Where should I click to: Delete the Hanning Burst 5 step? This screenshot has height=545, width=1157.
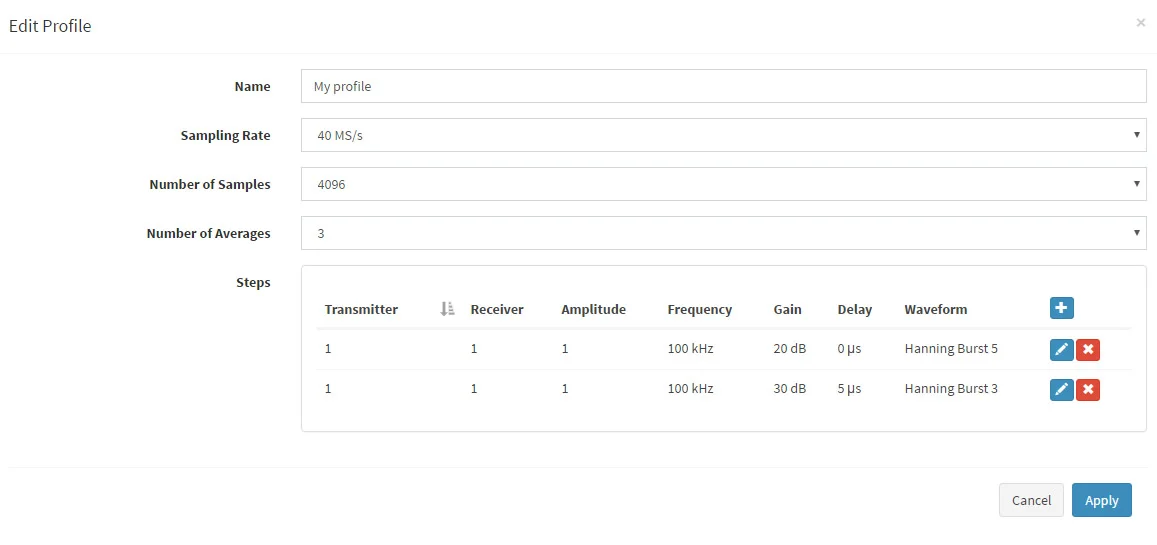(x=1088, y=350)
